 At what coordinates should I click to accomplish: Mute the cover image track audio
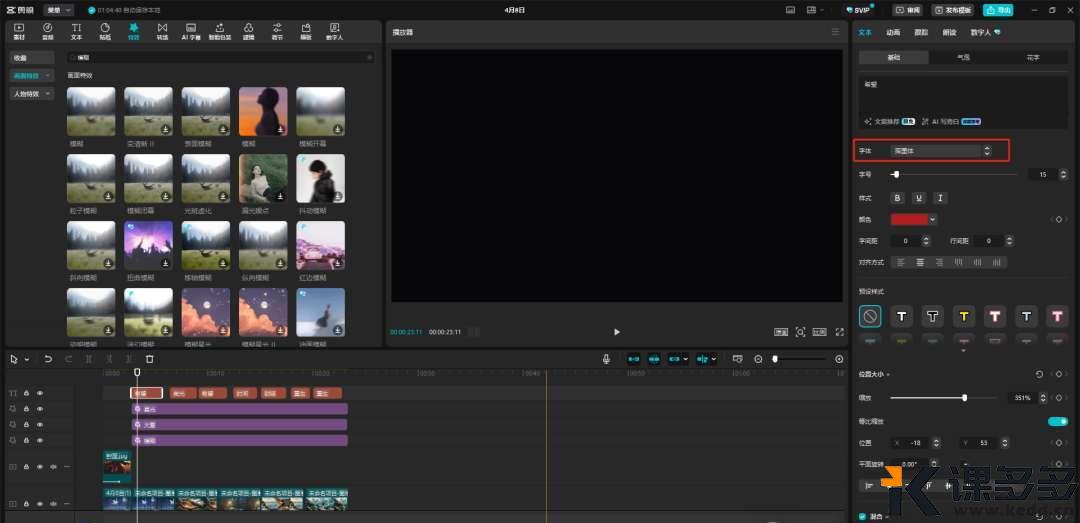click(x=53, y=466)
